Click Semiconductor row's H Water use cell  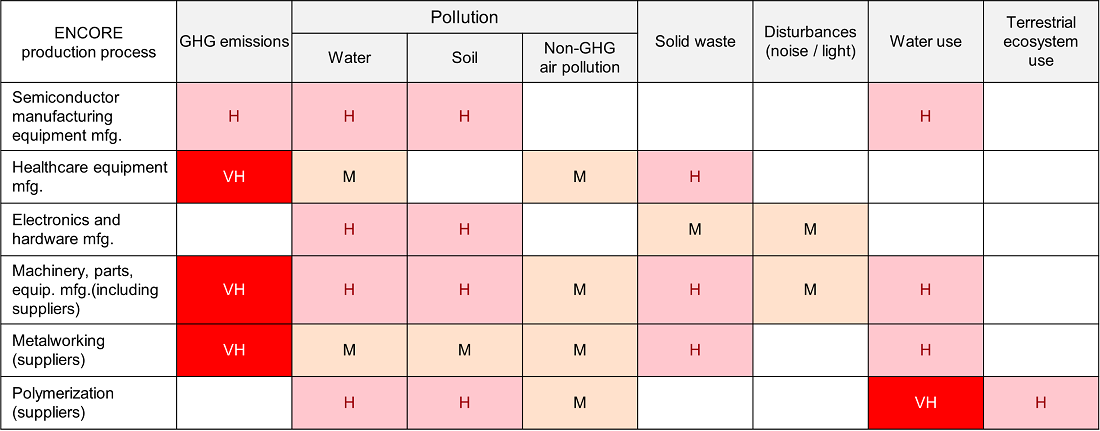click(925, 116)
